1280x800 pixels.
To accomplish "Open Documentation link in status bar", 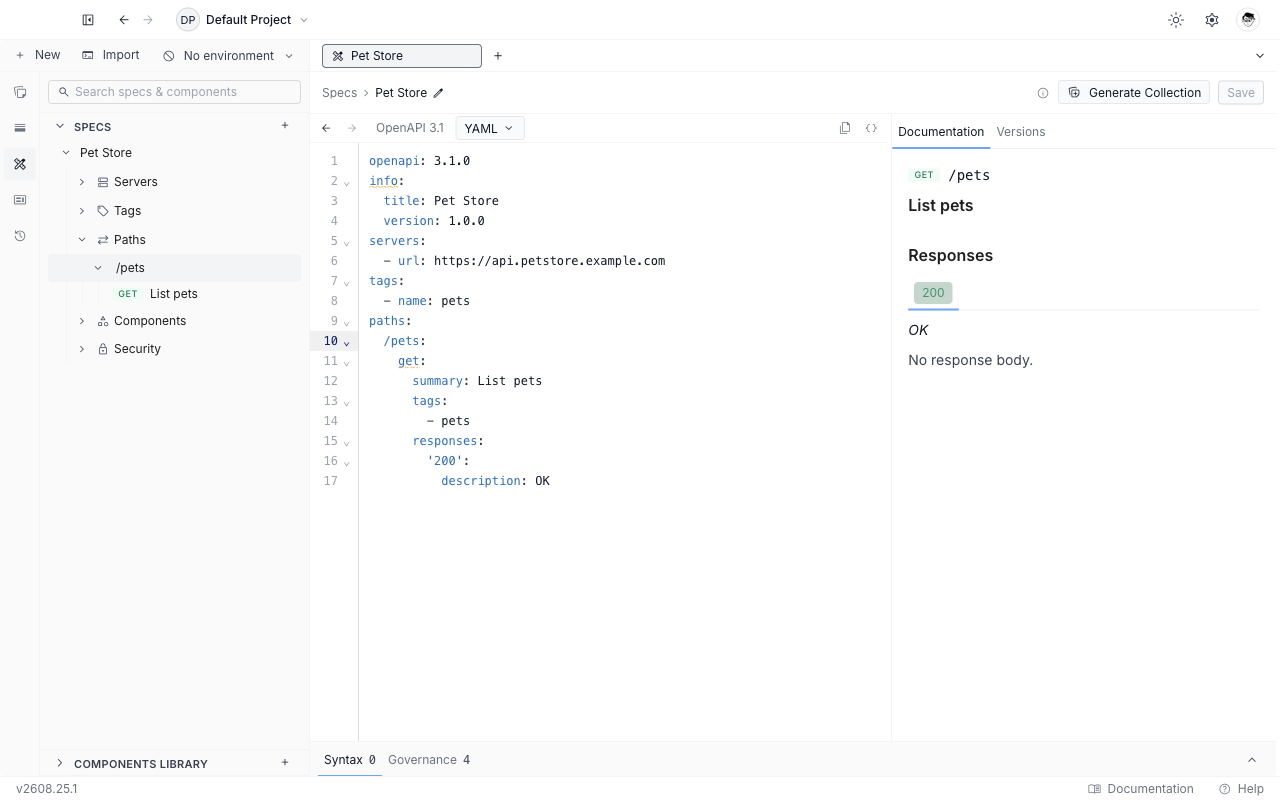I will 1141,789.
